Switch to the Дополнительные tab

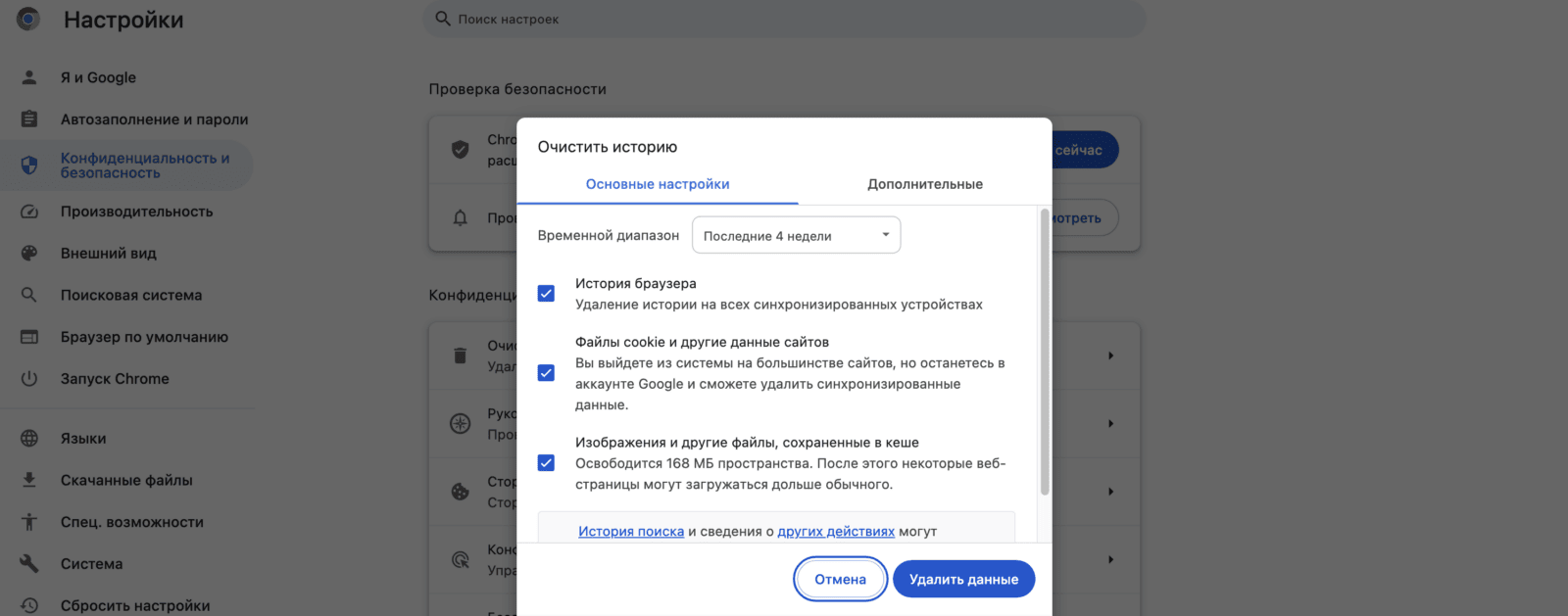924,184
